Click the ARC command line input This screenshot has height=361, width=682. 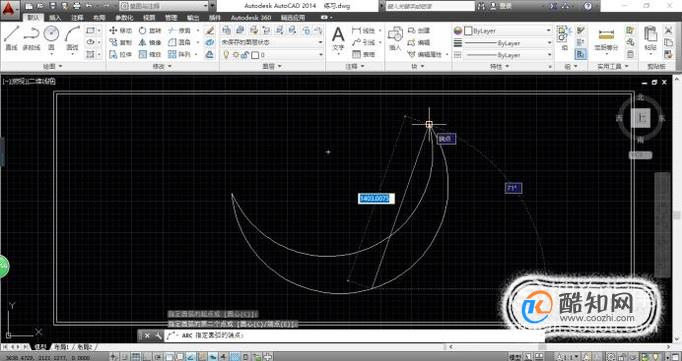click(354, 335)
